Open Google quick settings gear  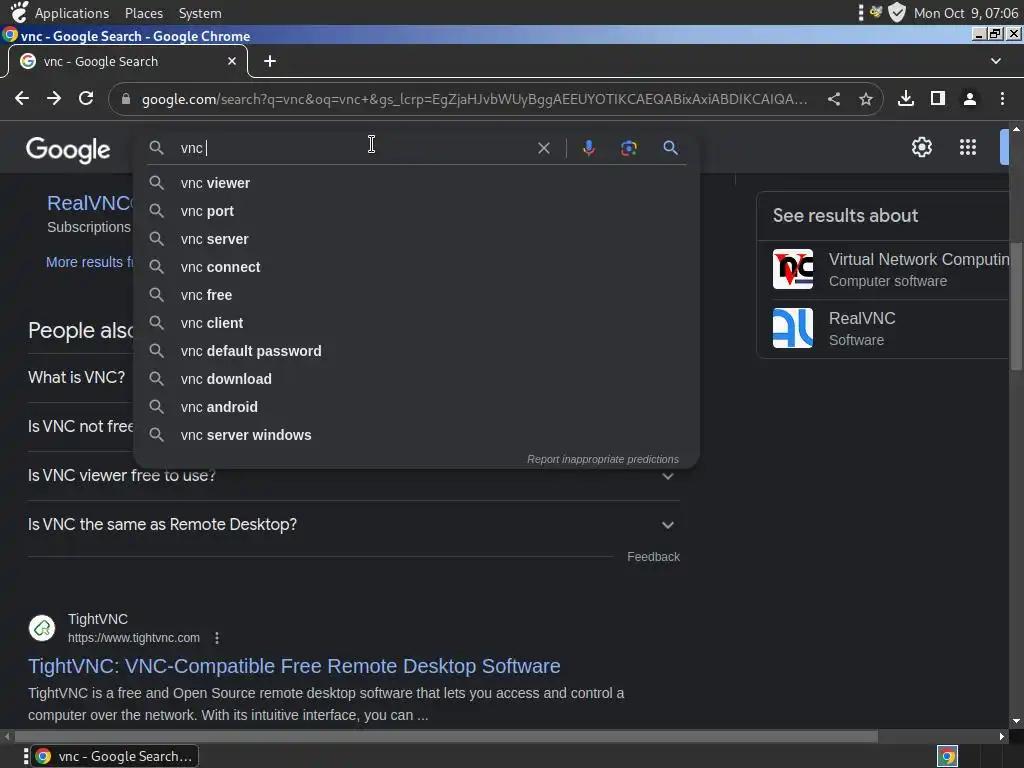click(x=921, y=148)
